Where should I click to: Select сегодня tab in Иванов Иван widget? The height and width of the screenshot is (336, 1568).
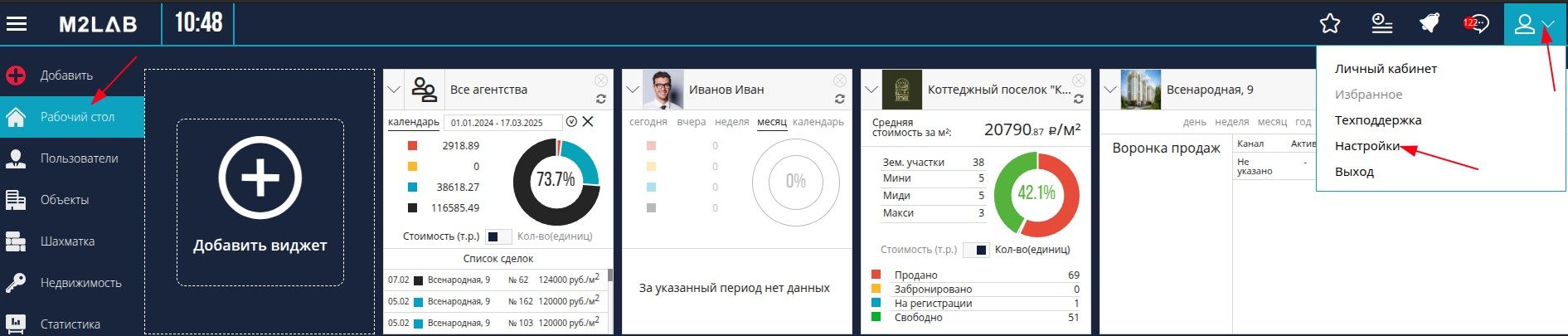(648, 122)
